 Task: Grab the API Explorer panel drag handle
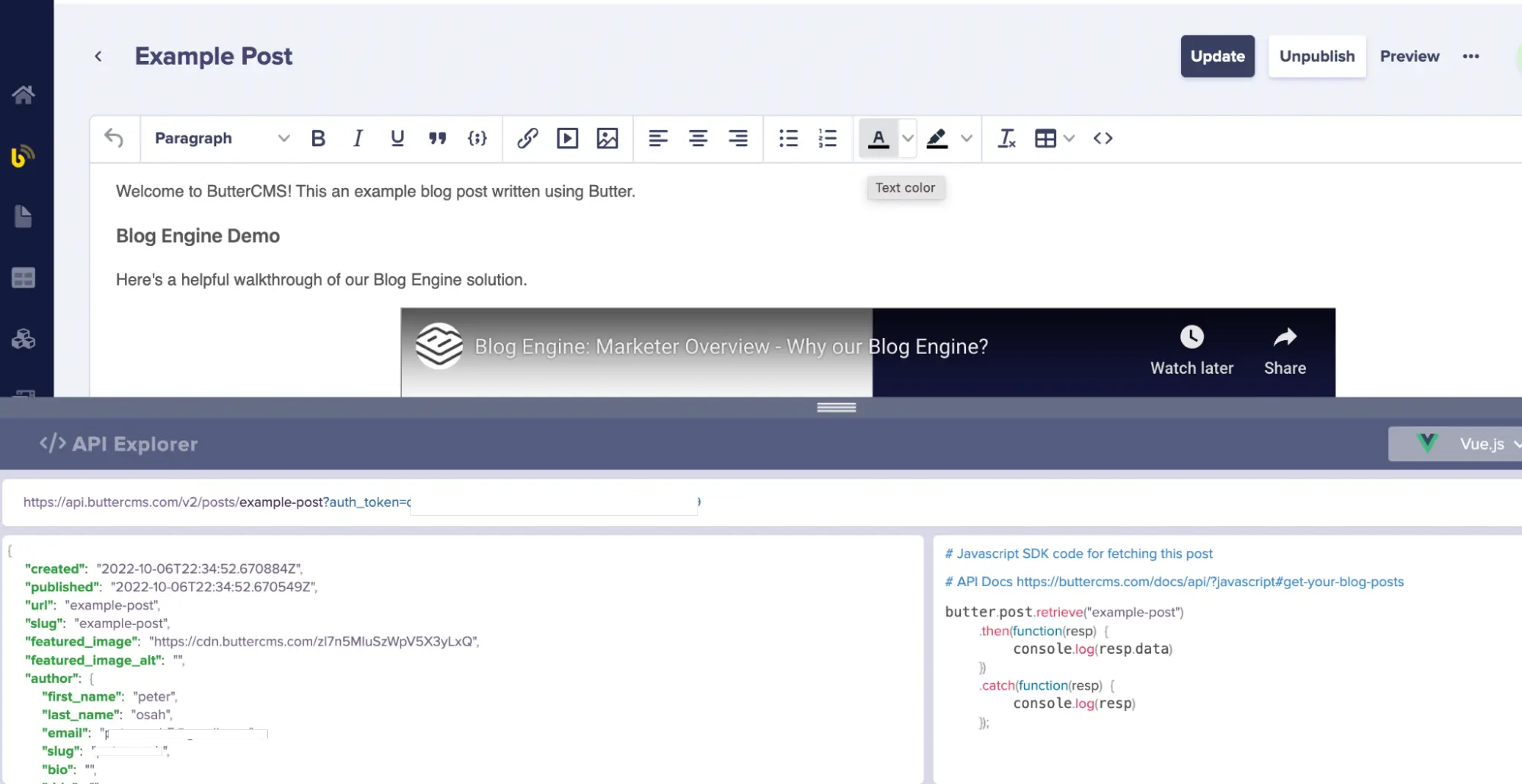[x=836, y=407]
